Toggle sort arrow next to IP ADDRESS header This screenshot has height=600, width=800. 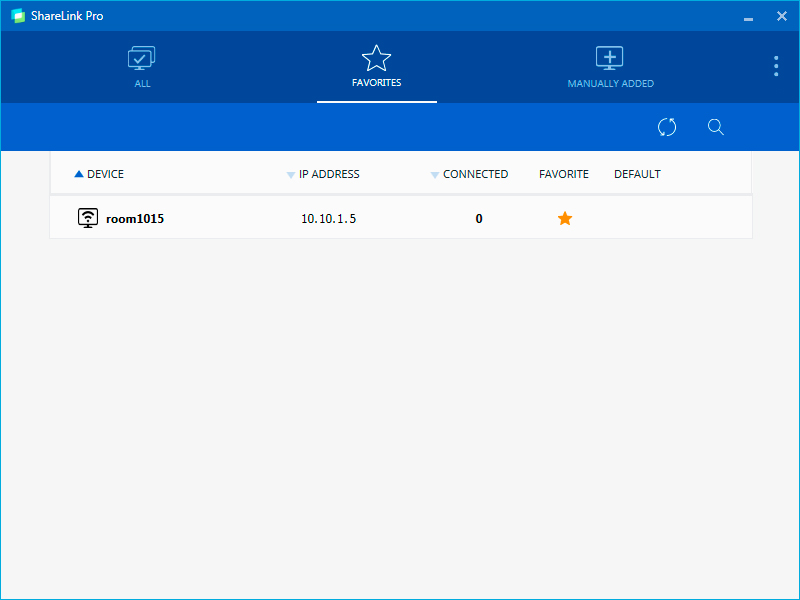291,175
